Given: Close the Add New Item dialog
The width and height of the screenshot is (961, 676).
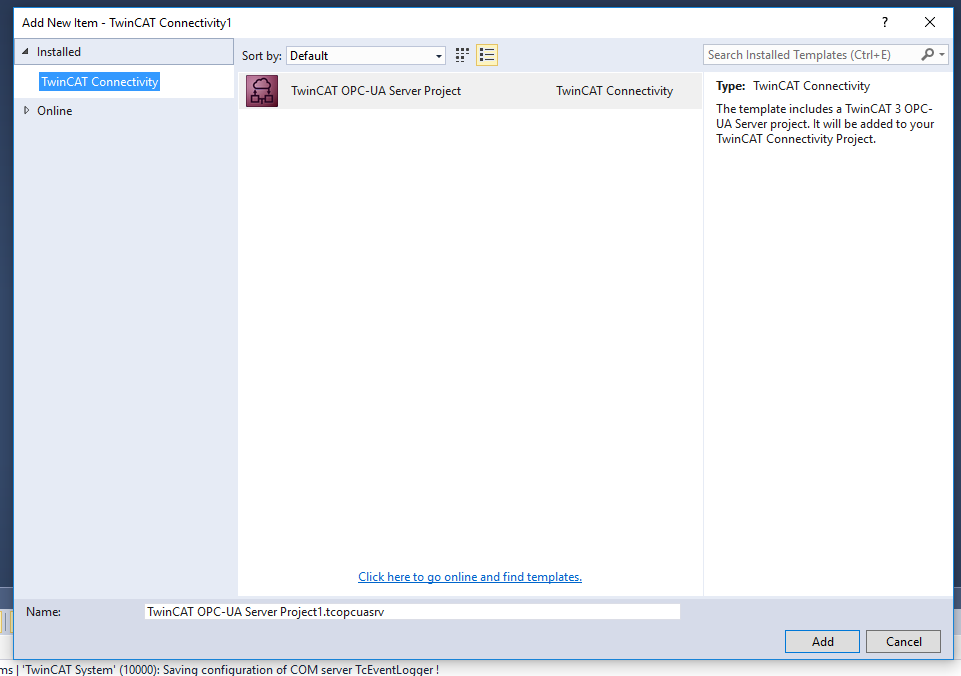Looking at the screenshot, I should tap(930, 23).
